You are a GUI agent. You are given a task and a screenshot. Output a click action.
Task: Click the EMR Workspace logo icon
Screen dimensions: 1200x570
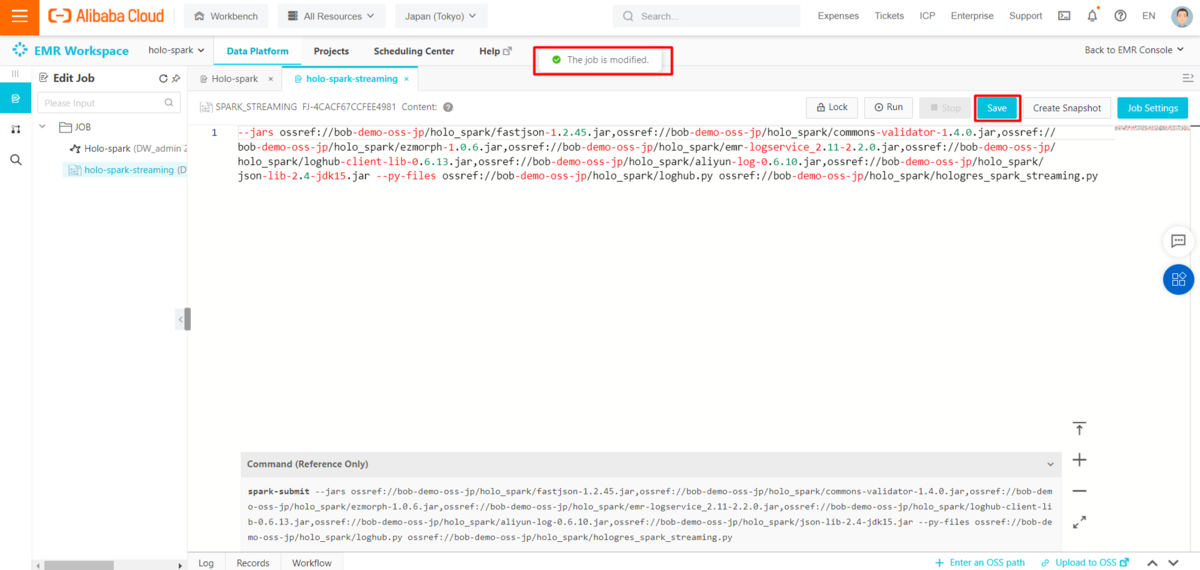click(20, 51)
